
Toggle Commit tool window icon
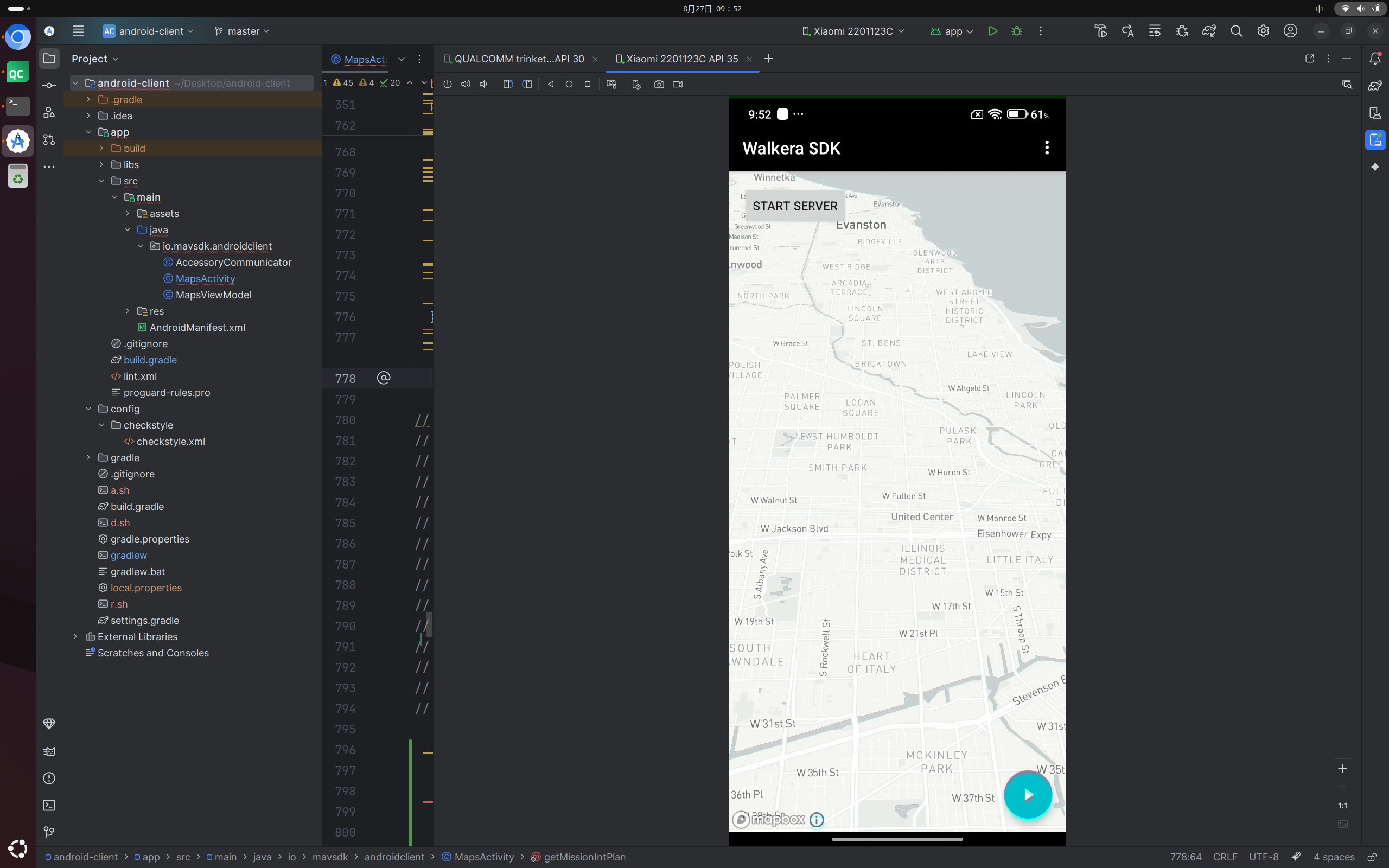49,86
